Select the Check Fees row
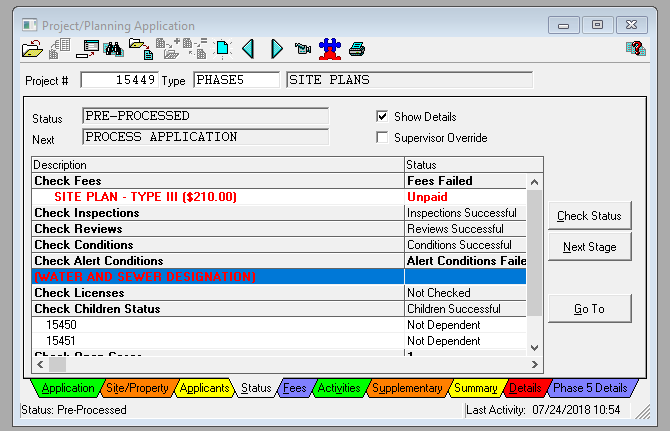 point(279,181)
